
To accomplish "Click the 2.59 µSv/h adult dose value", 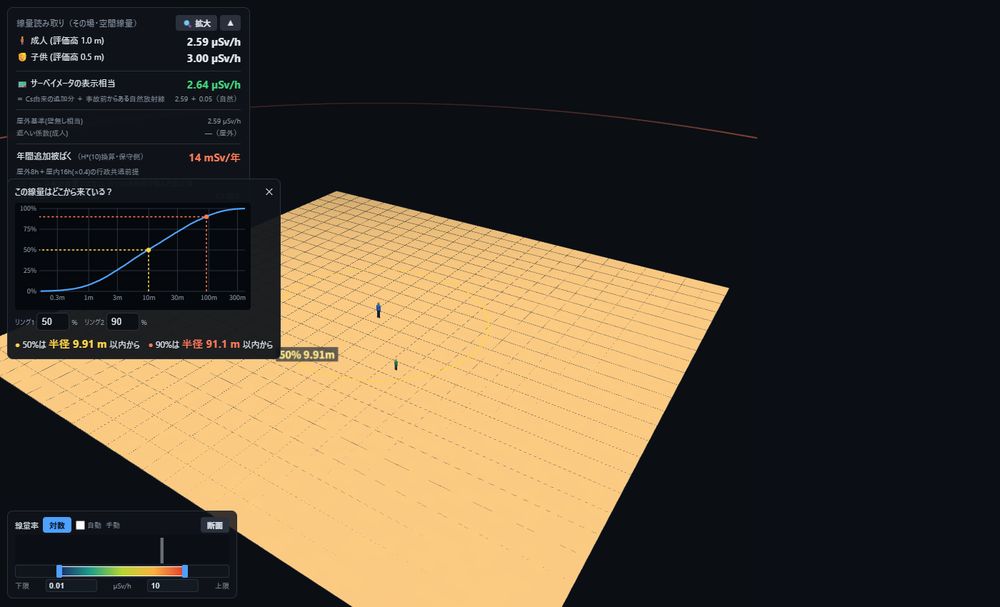I will [214, 42].
